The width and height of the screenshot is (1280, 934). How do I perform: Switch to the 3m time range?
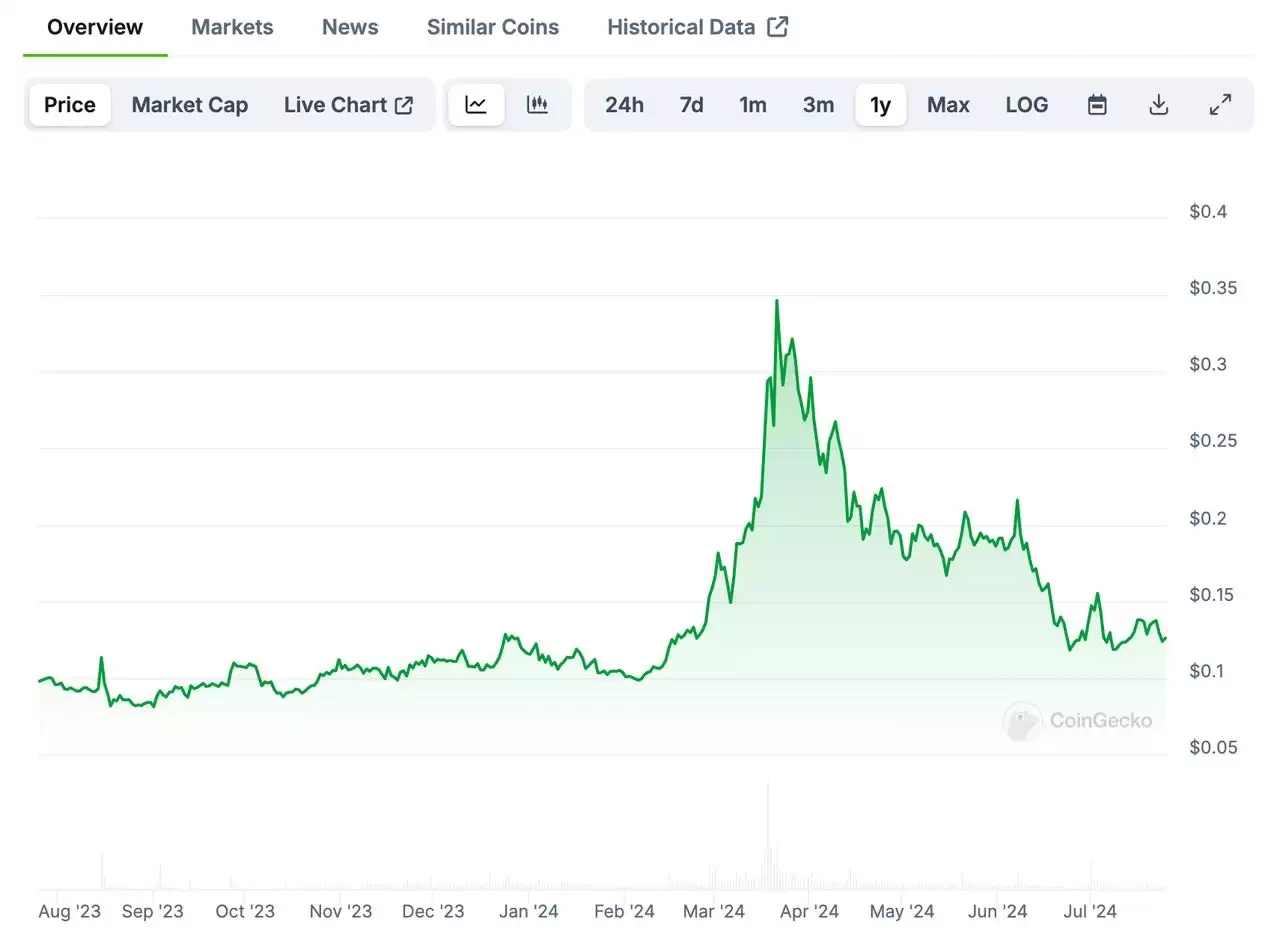818,104
